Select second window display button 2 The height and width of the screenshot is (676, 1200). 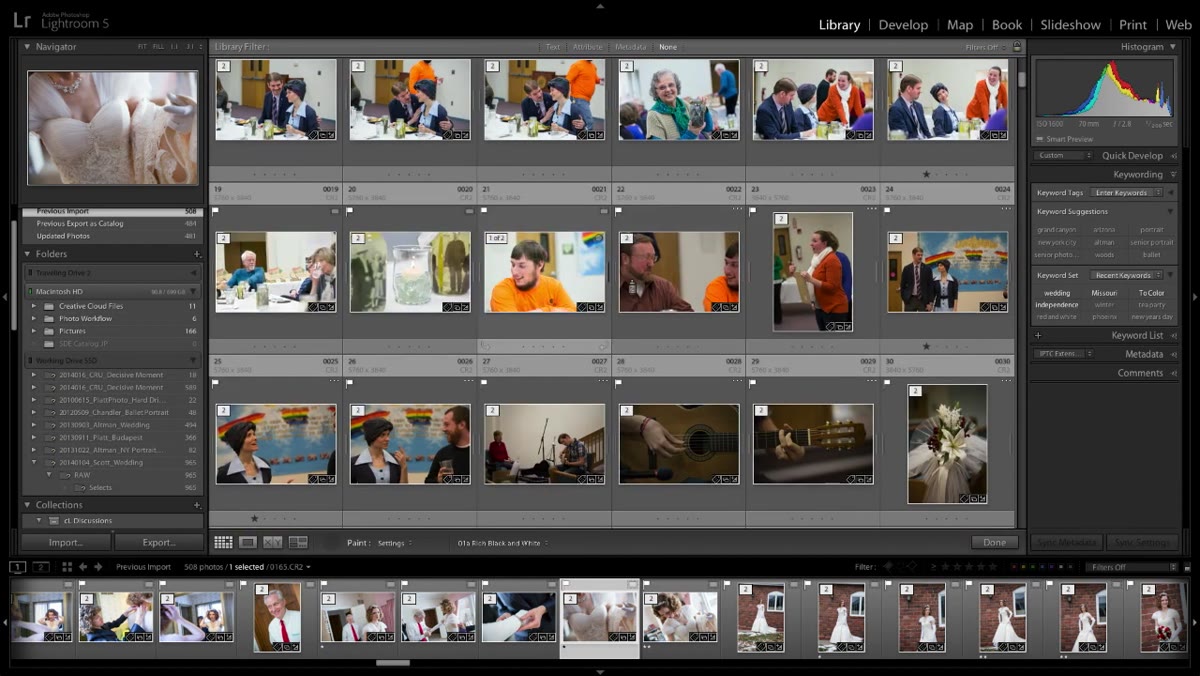point(41,566)
